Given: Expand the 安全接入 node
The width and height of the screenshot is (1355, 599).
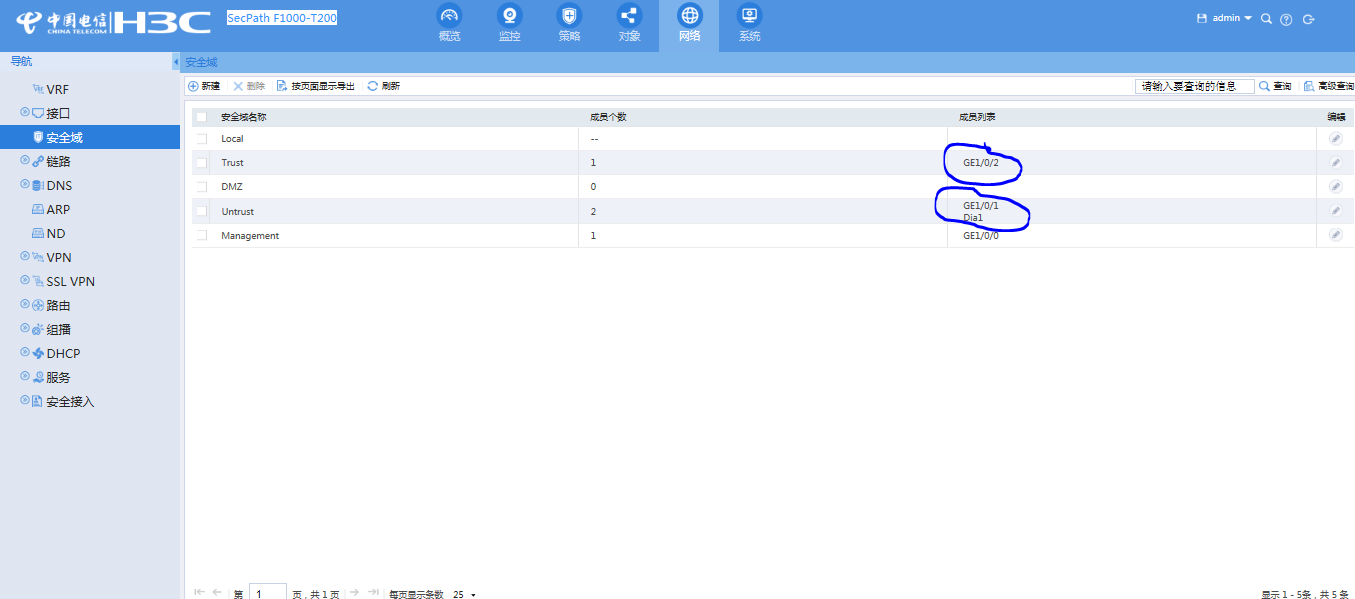Looking at the screenshot, I should pos(25,401).
